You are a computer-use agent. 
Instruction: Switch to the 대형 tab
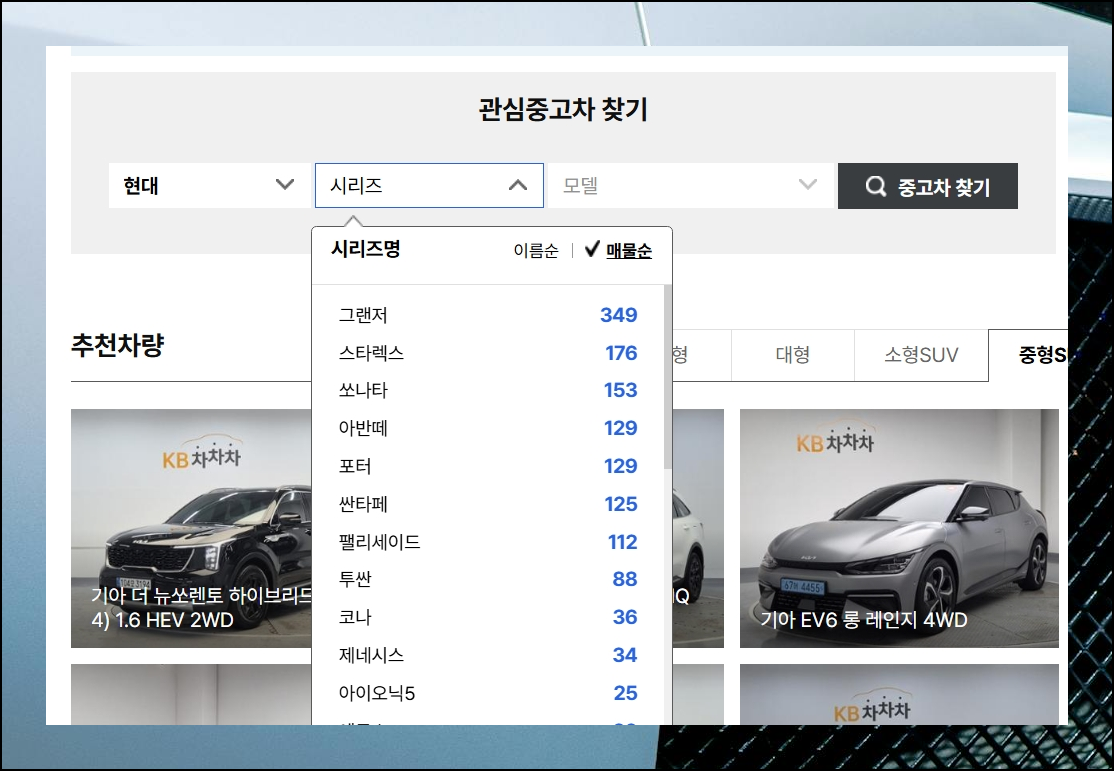[x=792, y=355]
